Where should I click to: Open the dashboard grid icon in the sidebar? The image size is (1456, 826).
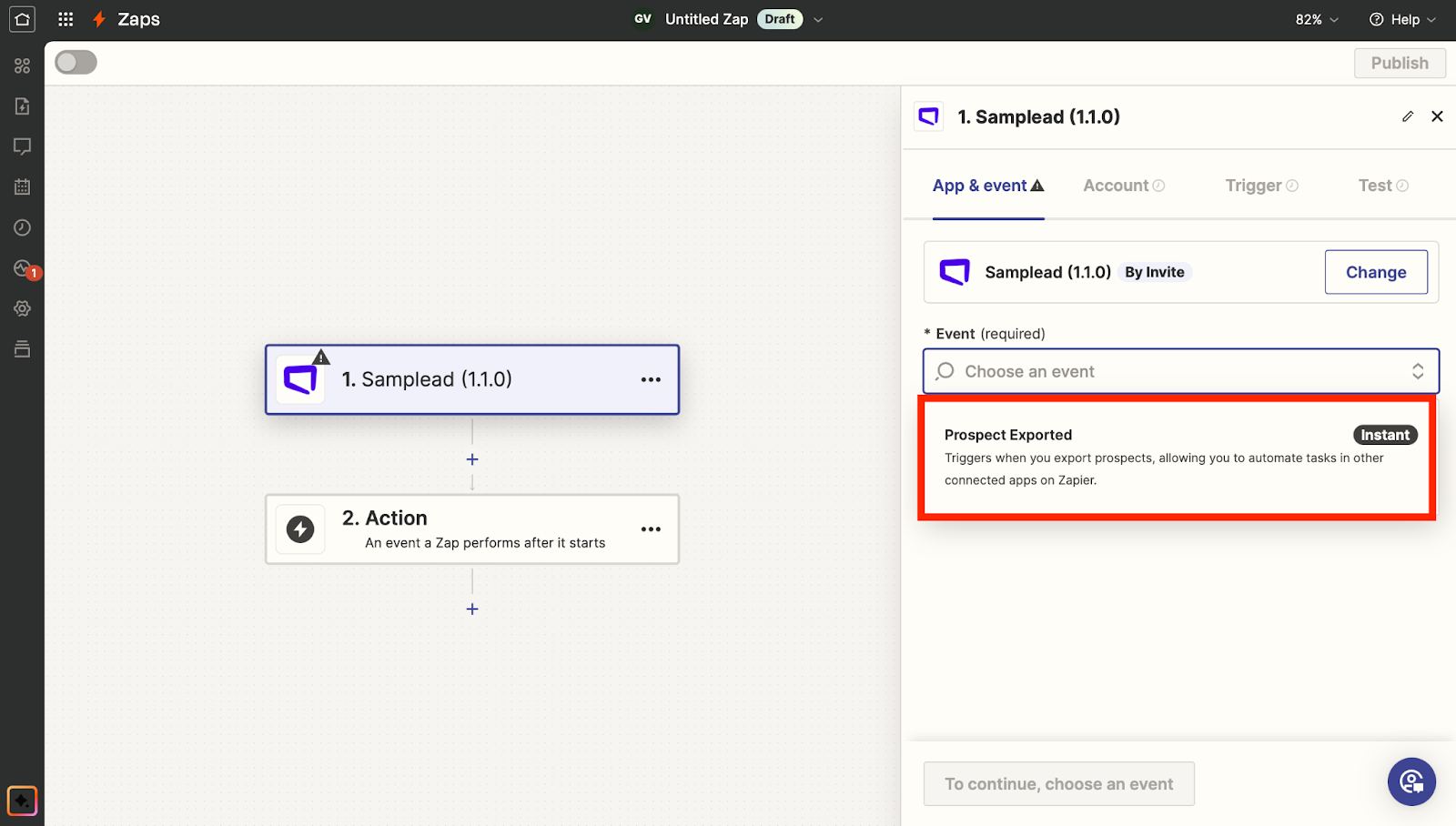tap(22, 65)
